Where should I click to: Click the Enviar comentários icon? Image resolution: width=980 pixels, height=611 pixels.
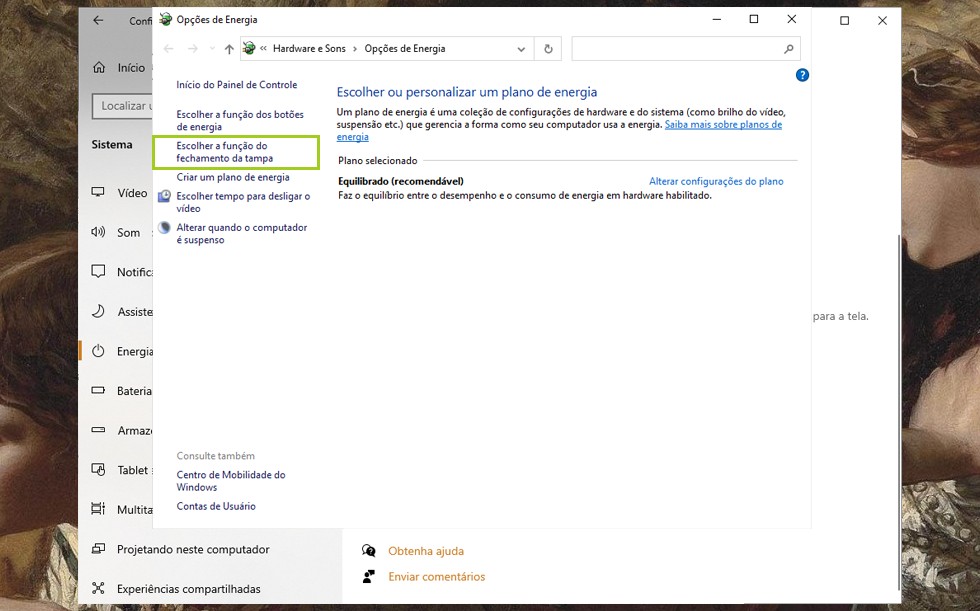click(369, 577)
